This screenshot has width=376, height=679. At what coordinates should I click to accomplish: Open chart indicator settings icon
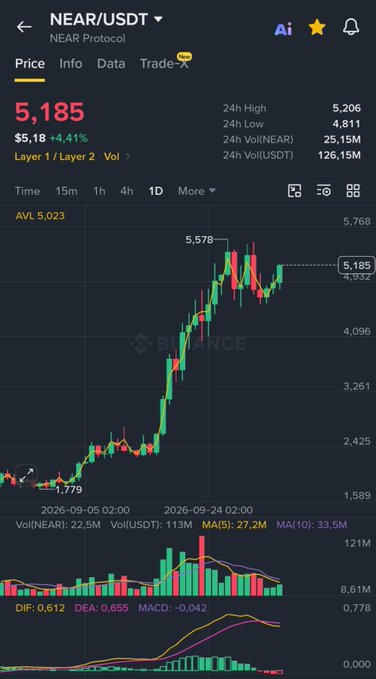click(x=324, y=191)
